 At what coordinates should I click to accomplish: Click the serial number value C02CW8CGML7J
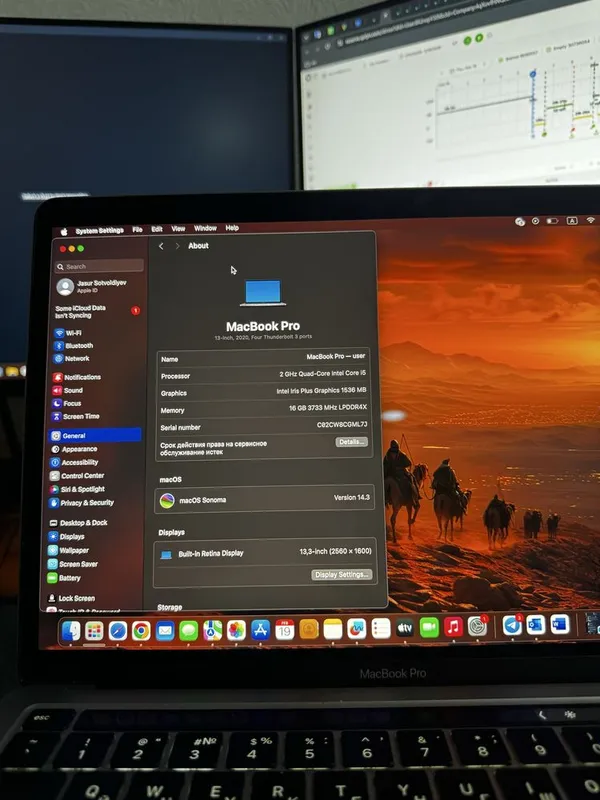click(x=342, y=424)
